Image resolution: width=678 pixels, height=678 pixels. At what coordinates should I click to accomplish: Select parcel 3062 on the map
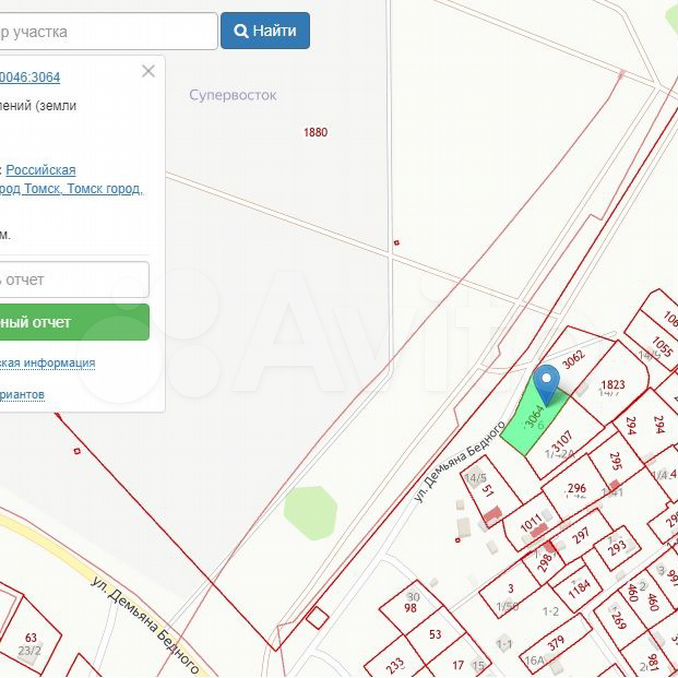pyautogui.click(x=573, y=360)
